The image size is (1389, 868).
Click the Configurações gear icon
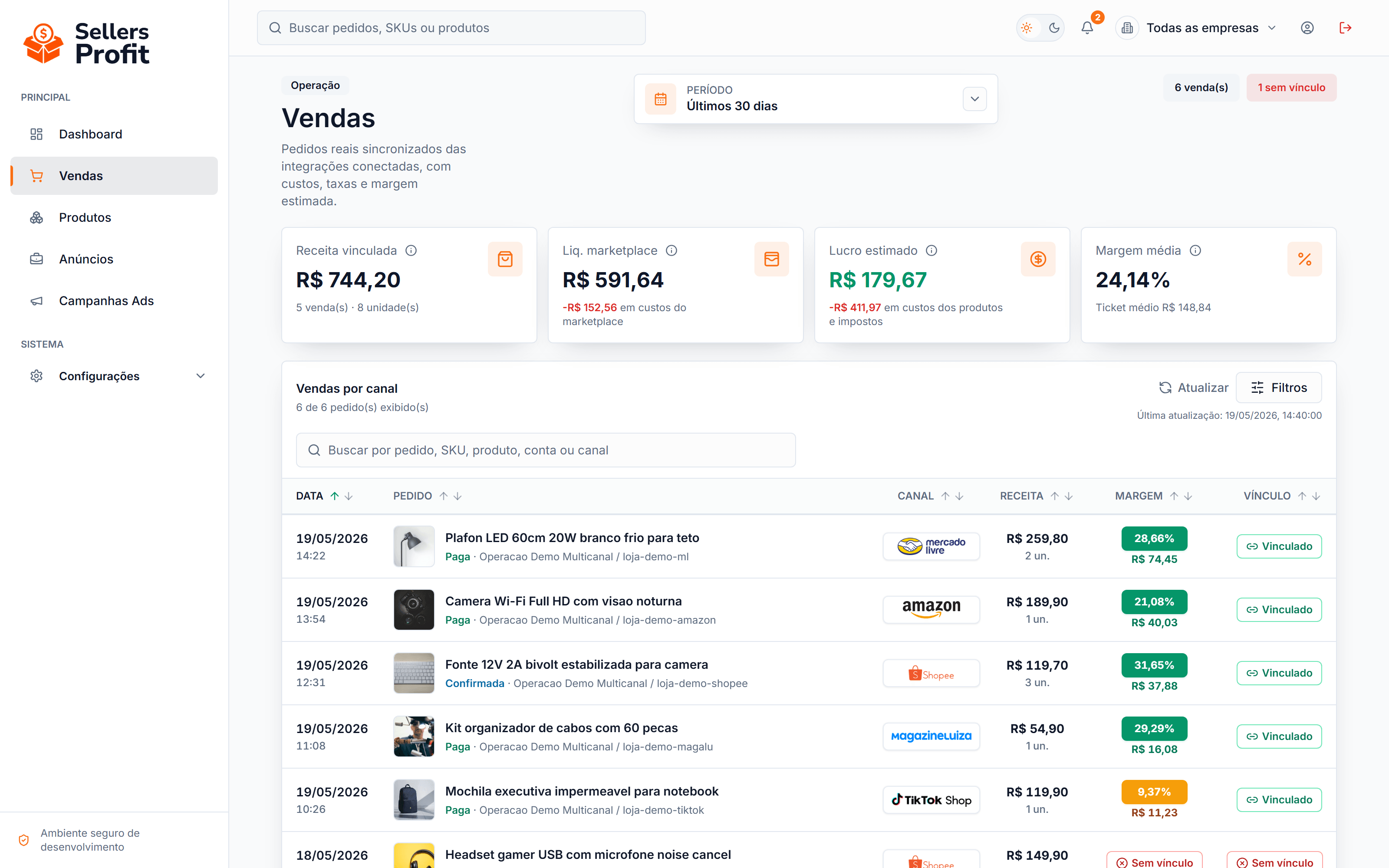(x=37, y=376)
